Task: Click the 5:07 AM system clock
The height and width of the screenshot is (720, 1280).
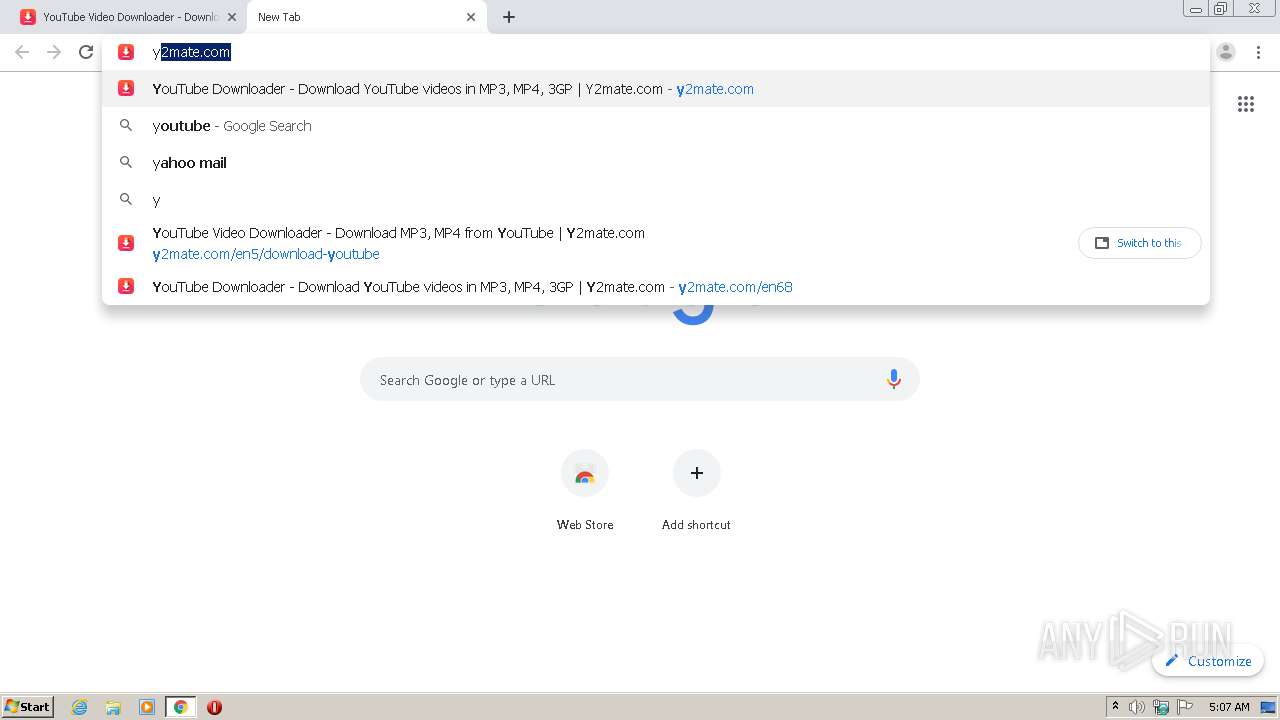Action: pyautogui.click(x=1229, y=707)
